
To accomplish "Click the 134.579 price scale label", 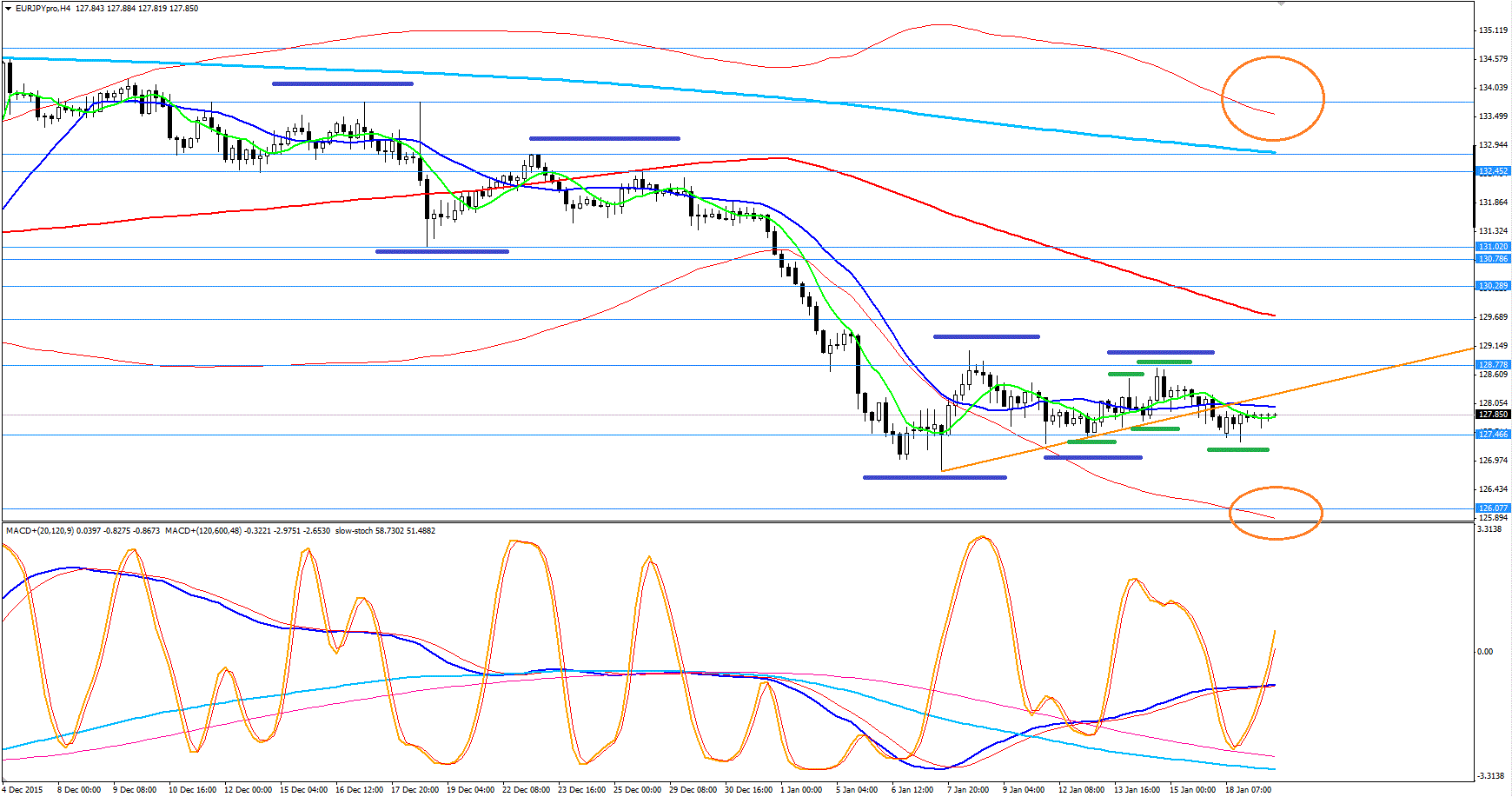I will [1493, 59].
